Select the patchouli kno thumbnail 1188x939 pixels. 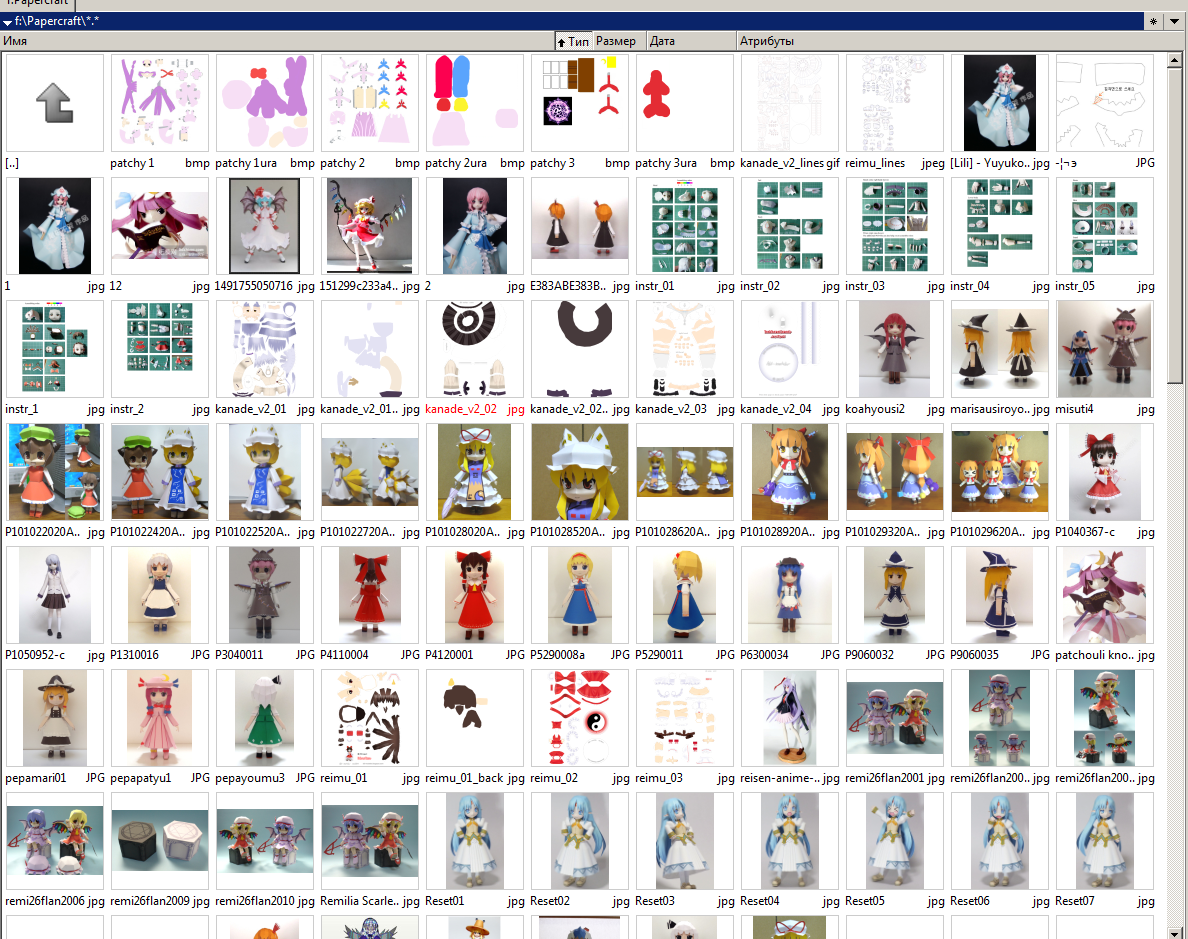(1105, 595)
